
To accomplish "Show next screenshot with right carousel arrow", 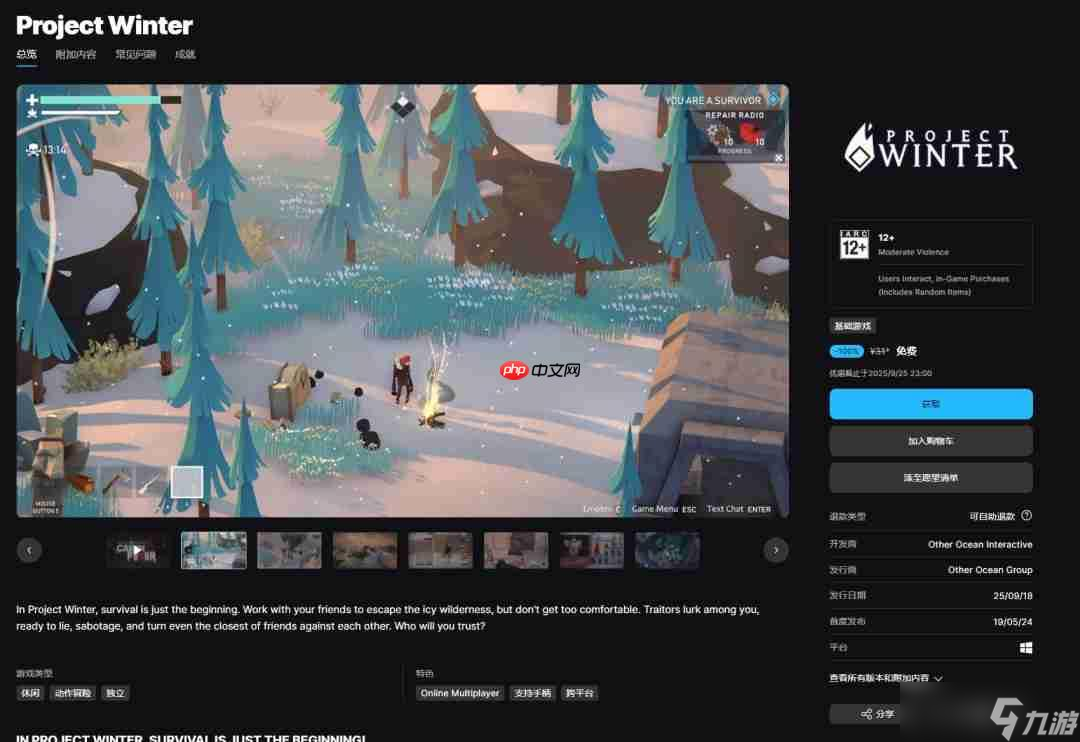I will [776, 550].
